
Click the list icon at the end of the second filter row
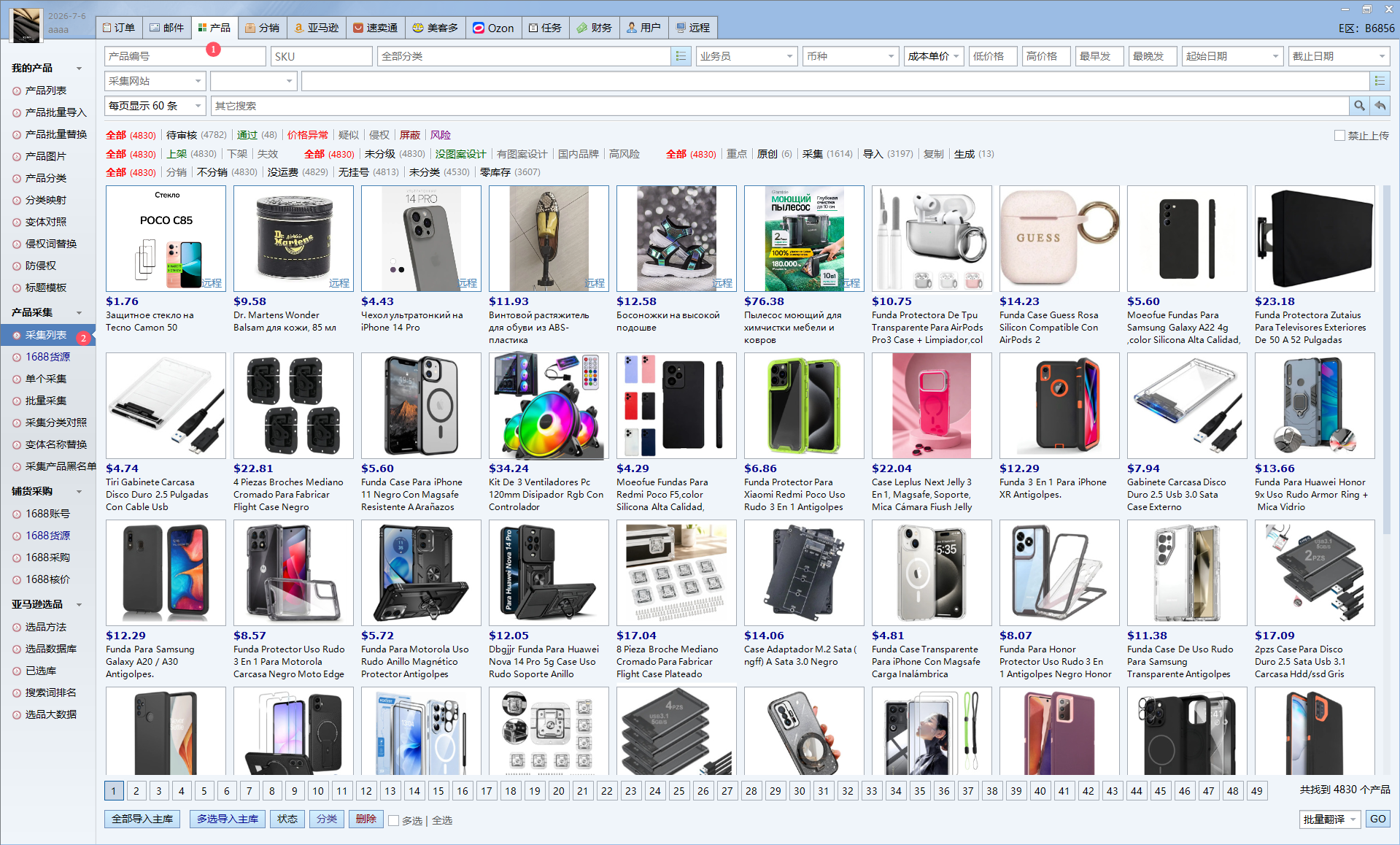click(x=1380, y=81)
